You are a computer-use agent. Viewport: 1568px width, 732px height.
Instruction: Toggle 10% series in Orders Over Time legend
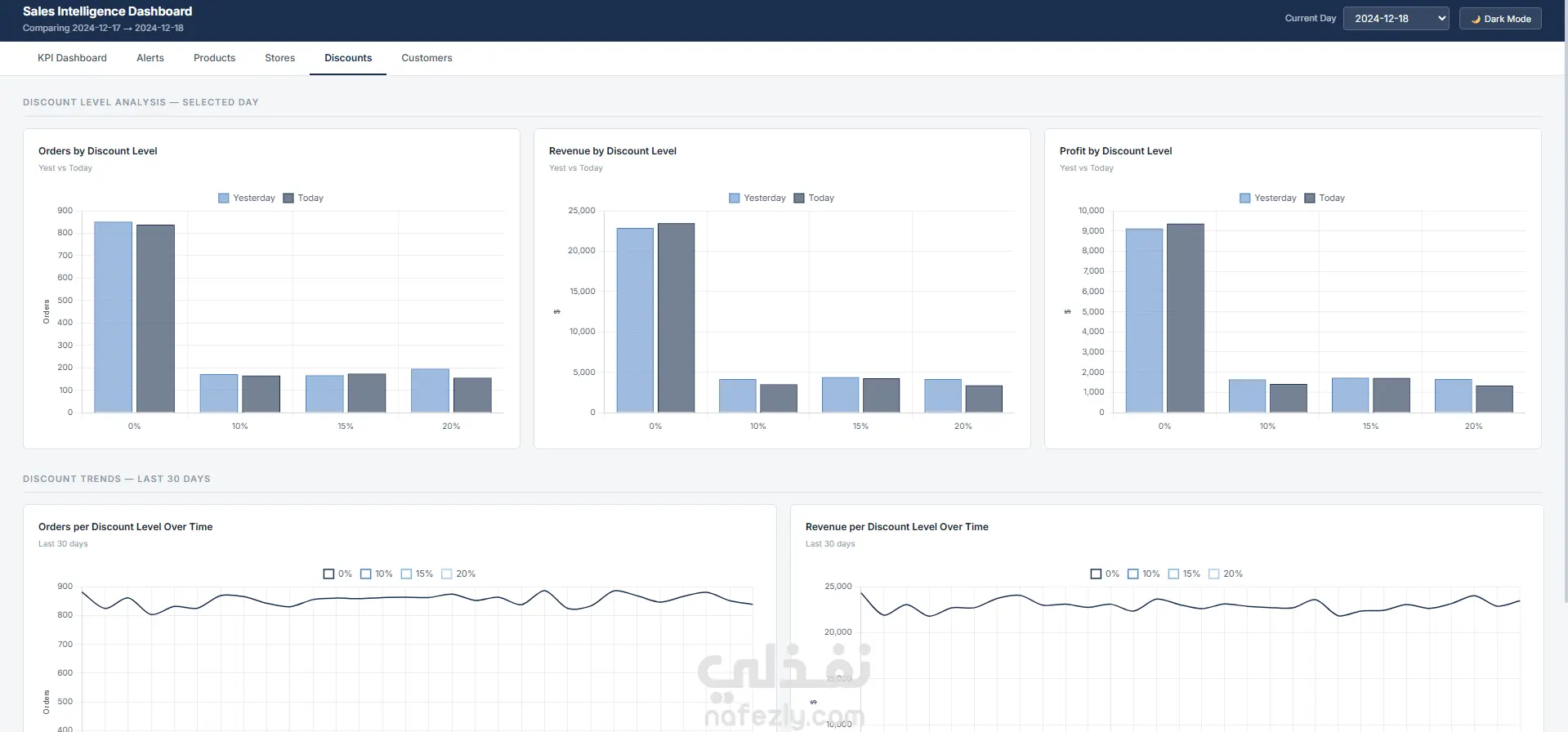point(377,574)
